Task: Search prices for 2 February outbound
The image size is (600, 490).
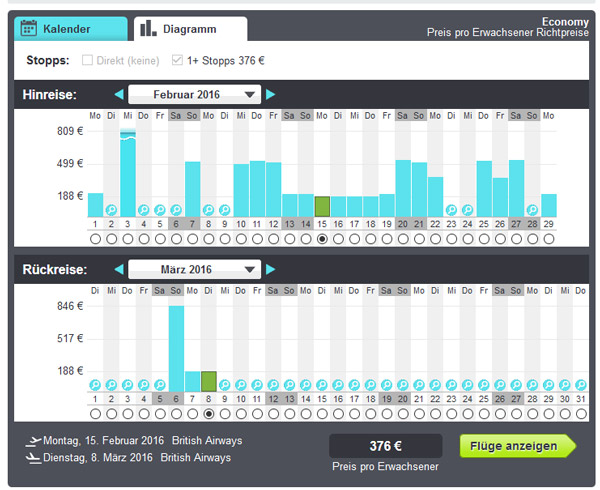Action: click(111, 210)
